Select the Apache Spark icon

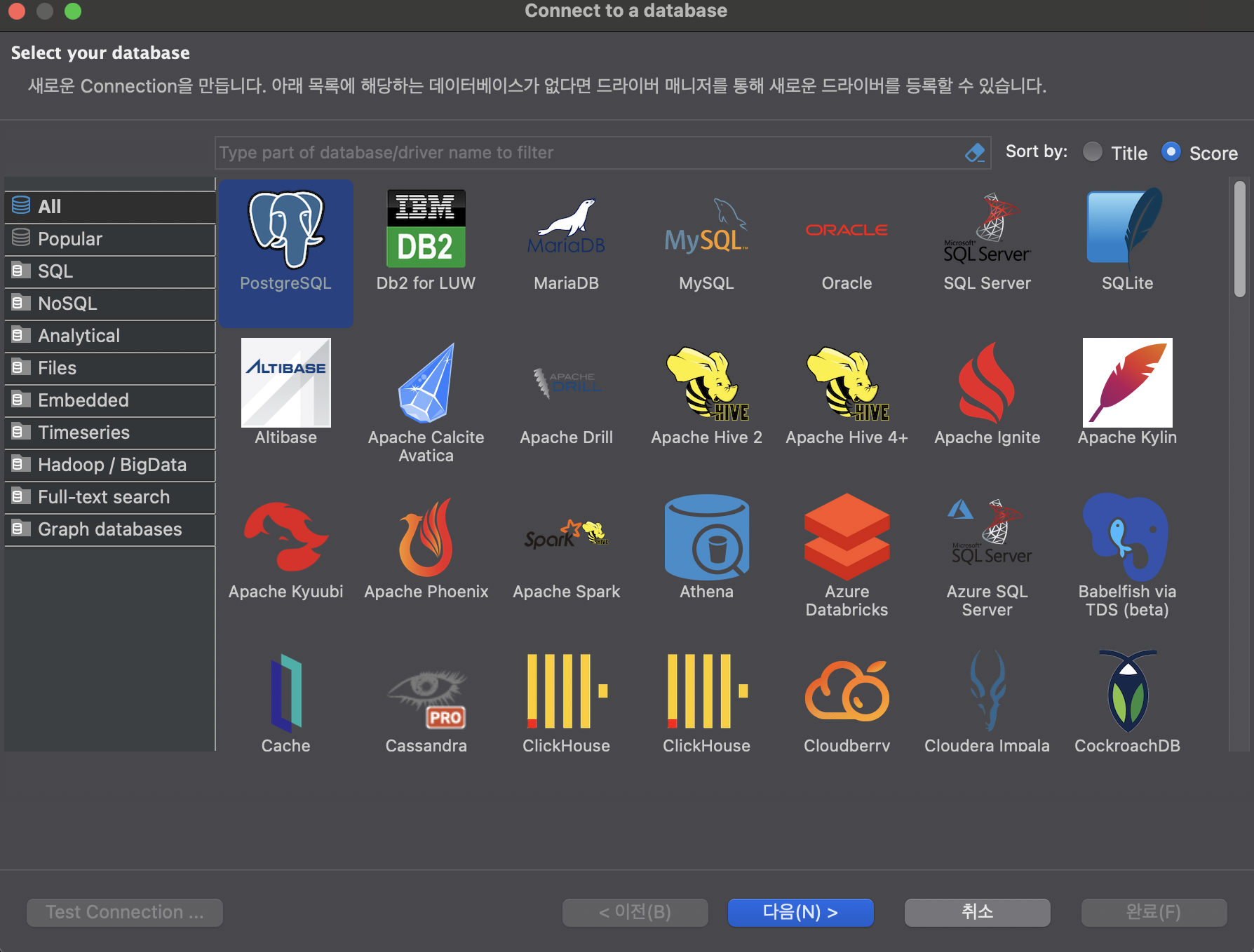(566, 534)
